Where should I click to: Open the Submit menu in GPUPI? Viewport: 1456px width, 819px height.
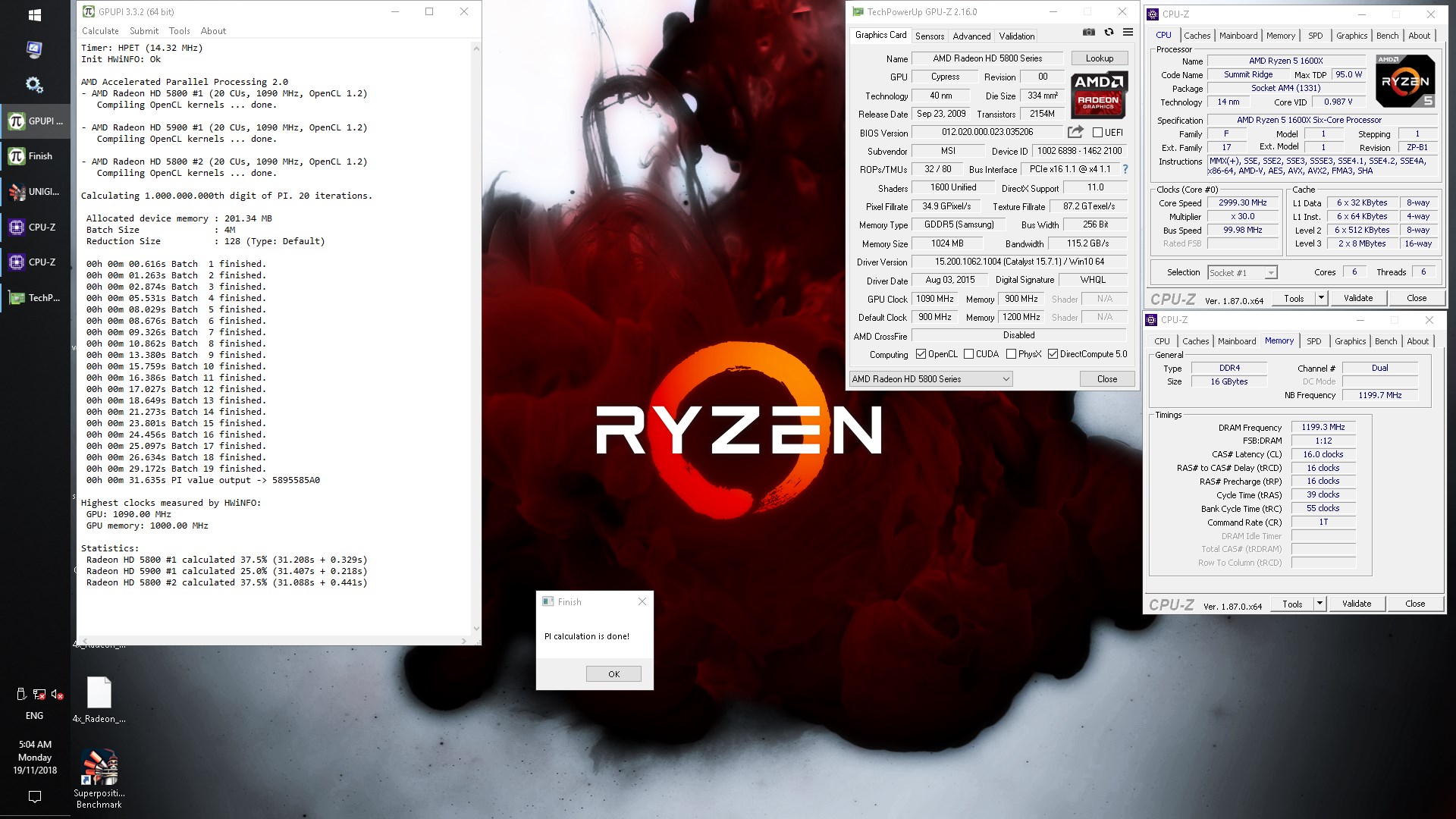click(x=144, y=31)
